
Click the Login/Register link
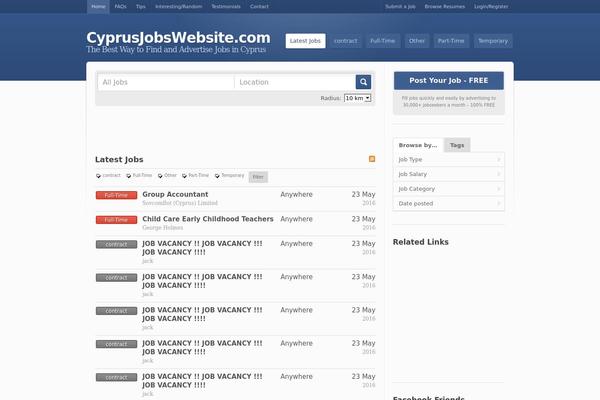(491, 6)
